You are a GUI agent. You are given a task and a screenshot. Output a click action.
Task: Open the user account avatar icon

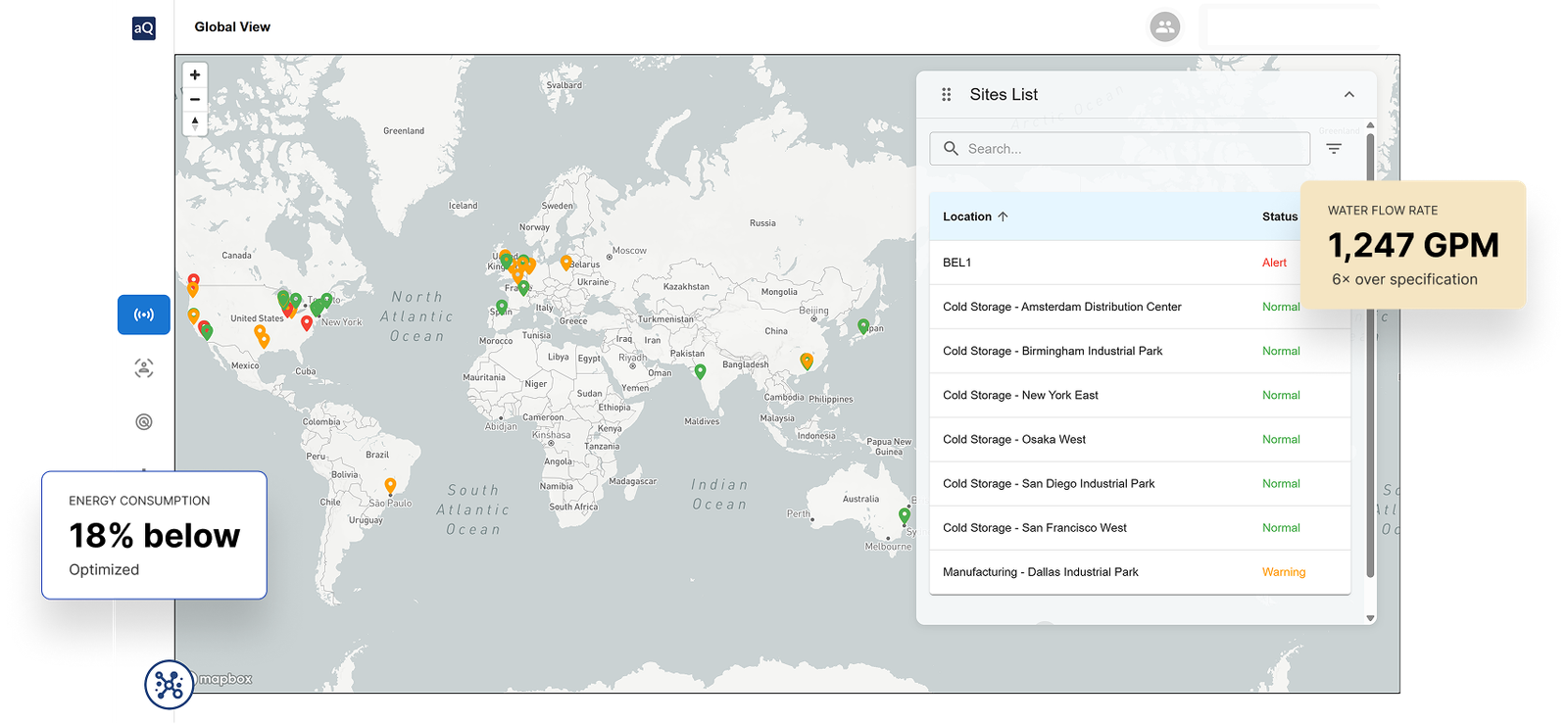tap(1164, 27)
